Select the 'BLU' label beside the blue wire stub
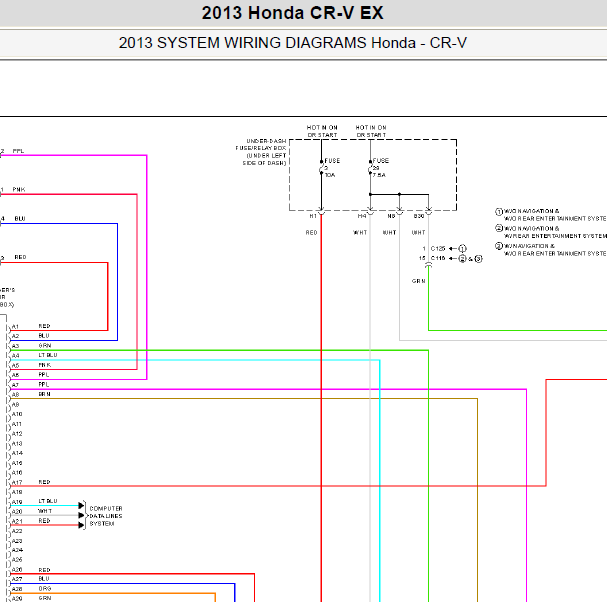The height and width of the screenshot is (602, 607). click(x=20, y=219)
